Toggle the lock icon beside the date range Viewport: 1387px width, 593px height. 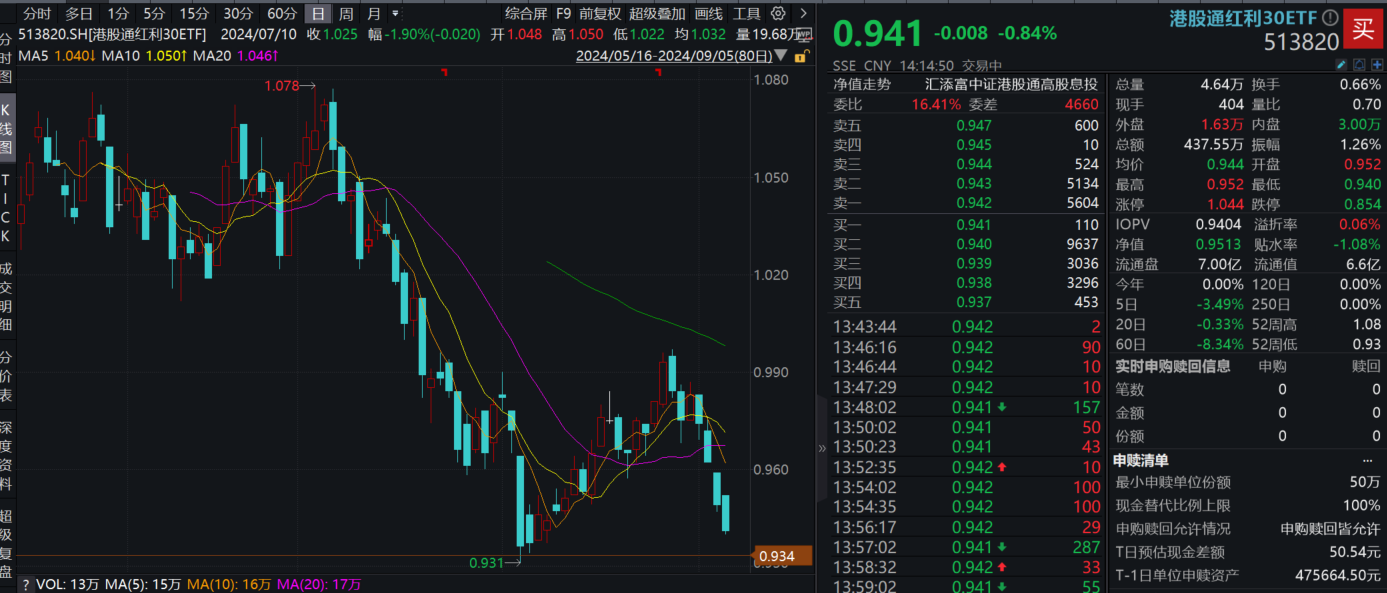(801, 55)
